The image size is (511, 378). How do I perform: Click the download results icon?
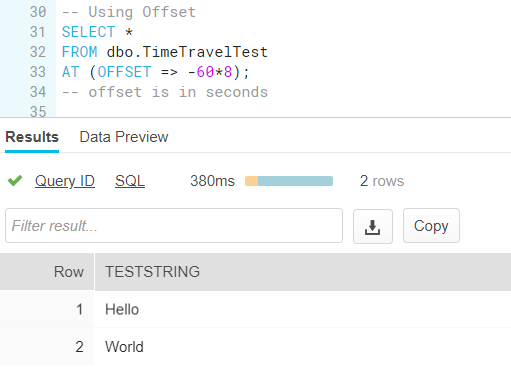click(373, 226)
